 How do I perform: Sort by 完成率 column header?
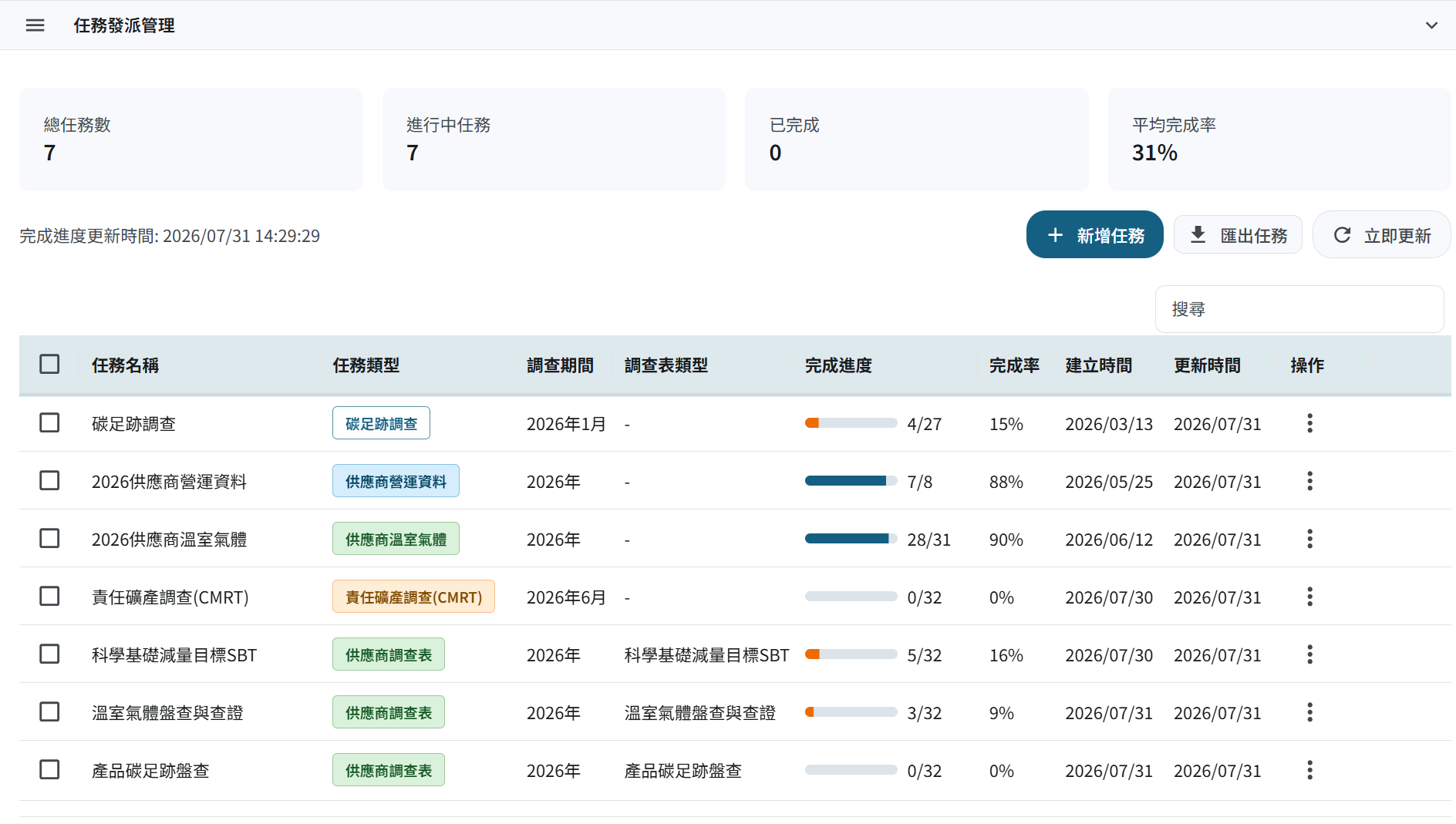tap(1014, 365)
